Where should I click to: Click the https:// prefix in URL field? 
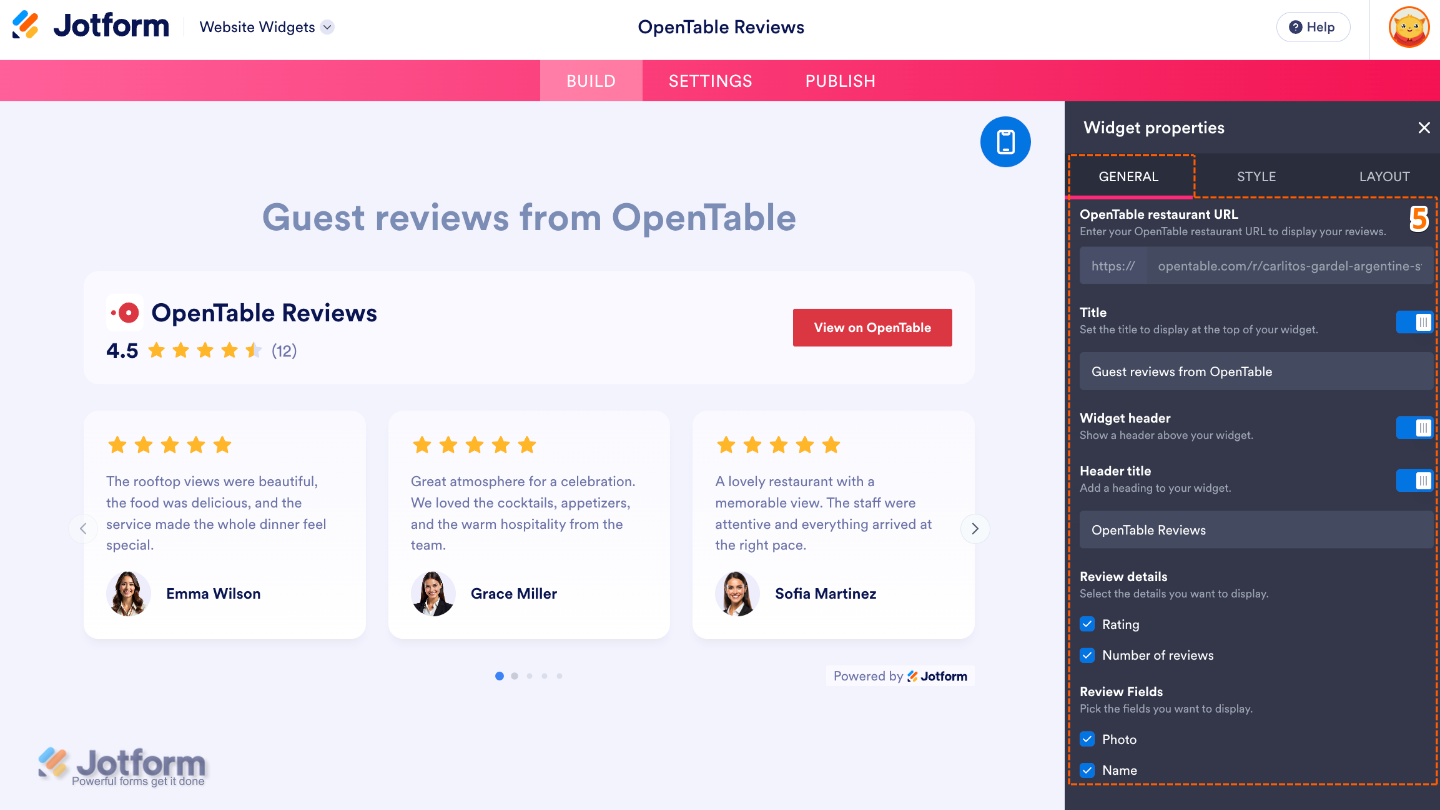pyautogui.click(x=1113, y=266)
